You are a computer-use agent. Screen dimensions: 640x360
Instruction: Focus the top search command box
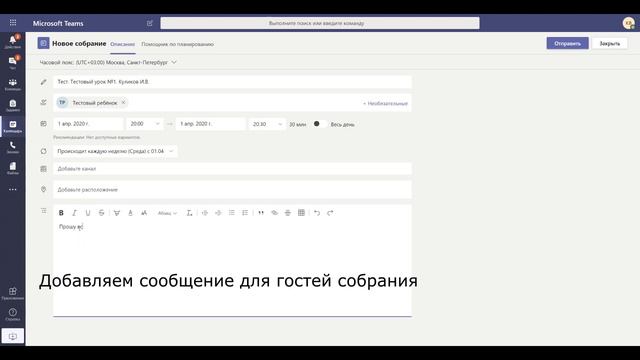pos(320,23)
